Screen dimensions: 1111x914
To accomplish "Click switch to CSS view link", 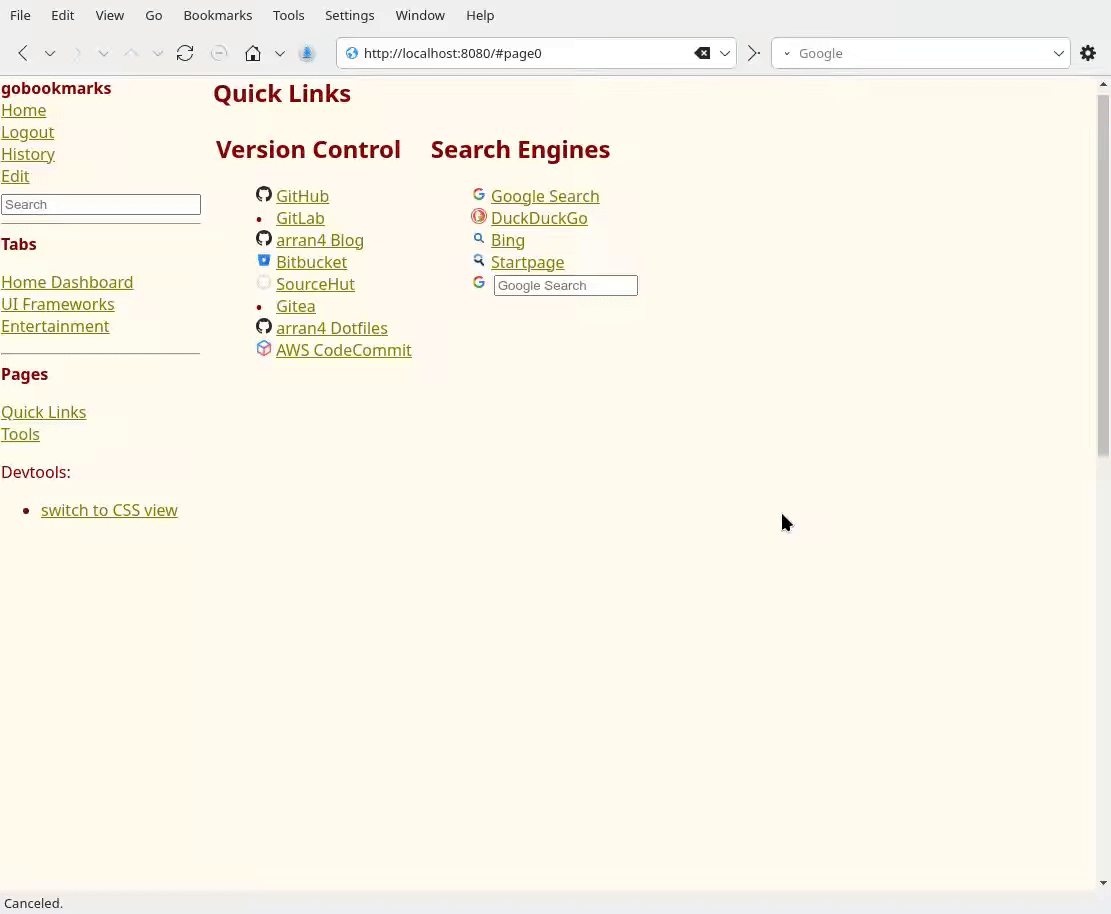I will 109,510.
